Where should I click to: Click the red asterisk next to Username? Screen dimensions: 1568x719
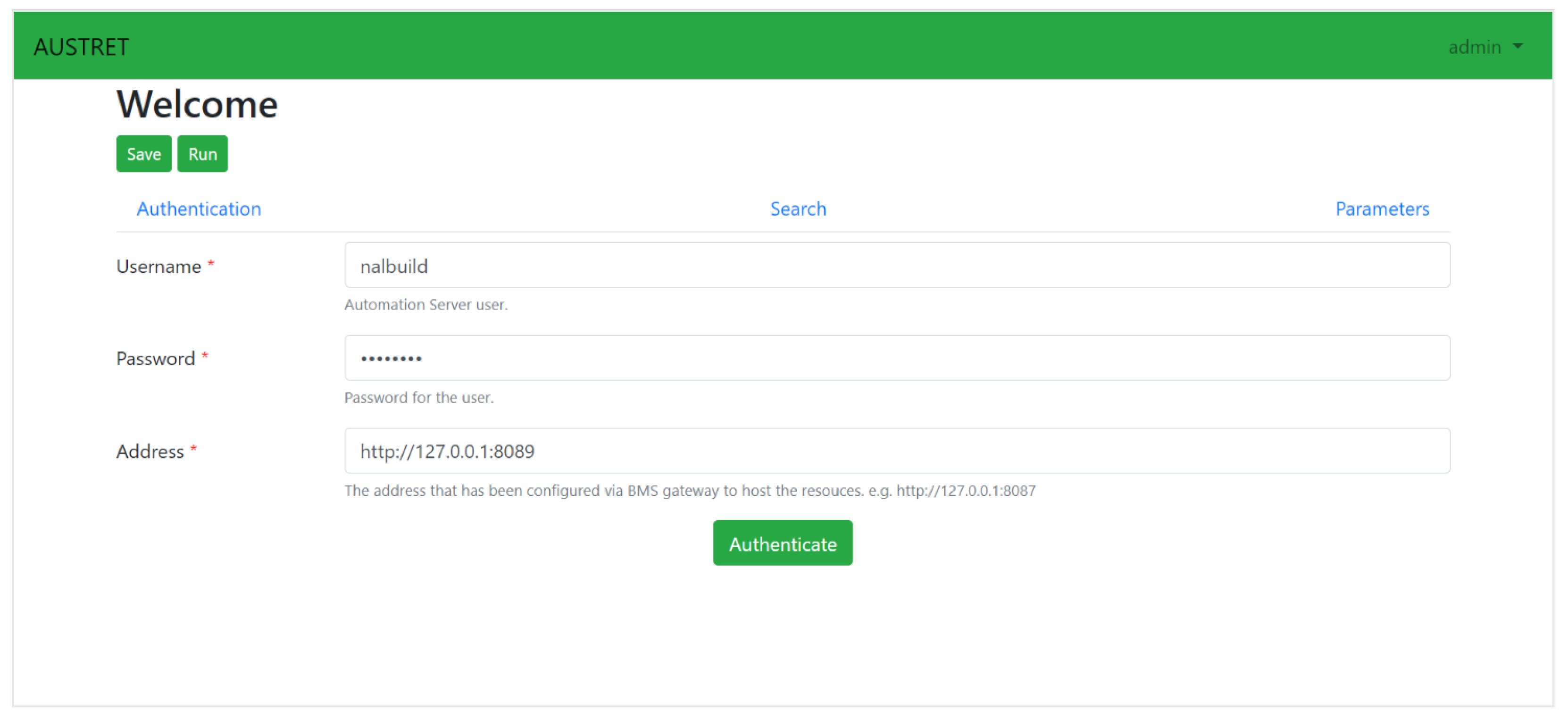point(210,263)
